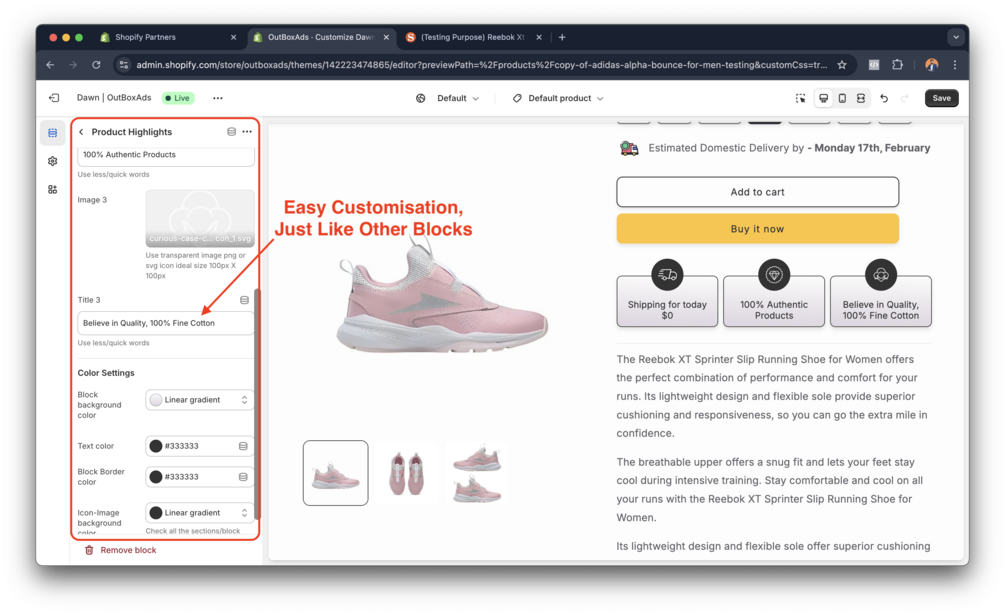
Task: Click Block background color gradient swatch
Action: pos(156,400)
